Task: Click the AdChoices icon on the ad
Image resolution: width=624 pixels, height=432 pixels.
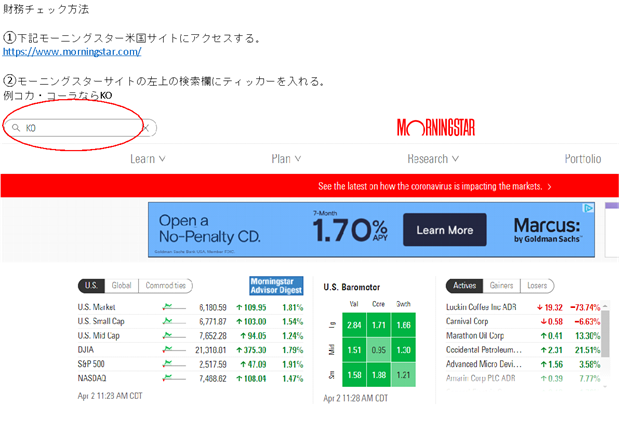Action: [588, 208]
